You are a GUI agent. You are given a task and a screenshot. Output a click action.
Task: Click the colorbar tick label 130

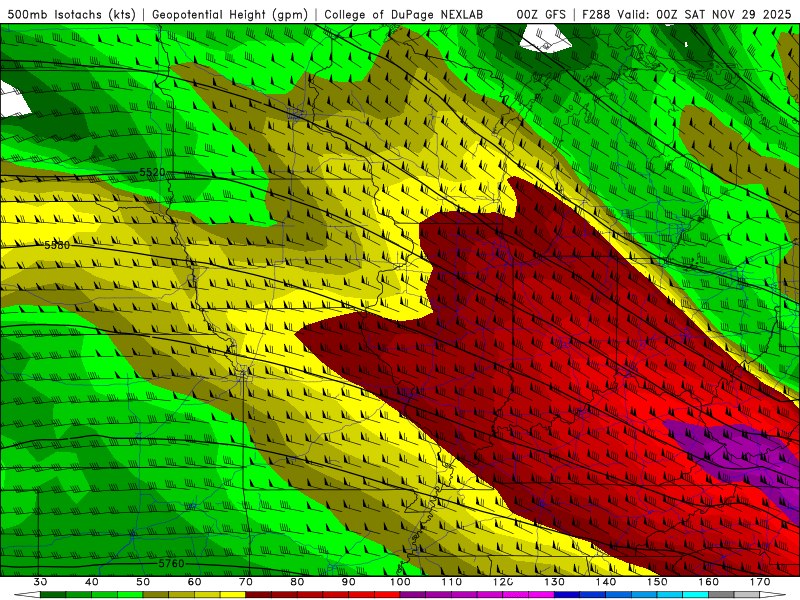(x=555, y=582)
